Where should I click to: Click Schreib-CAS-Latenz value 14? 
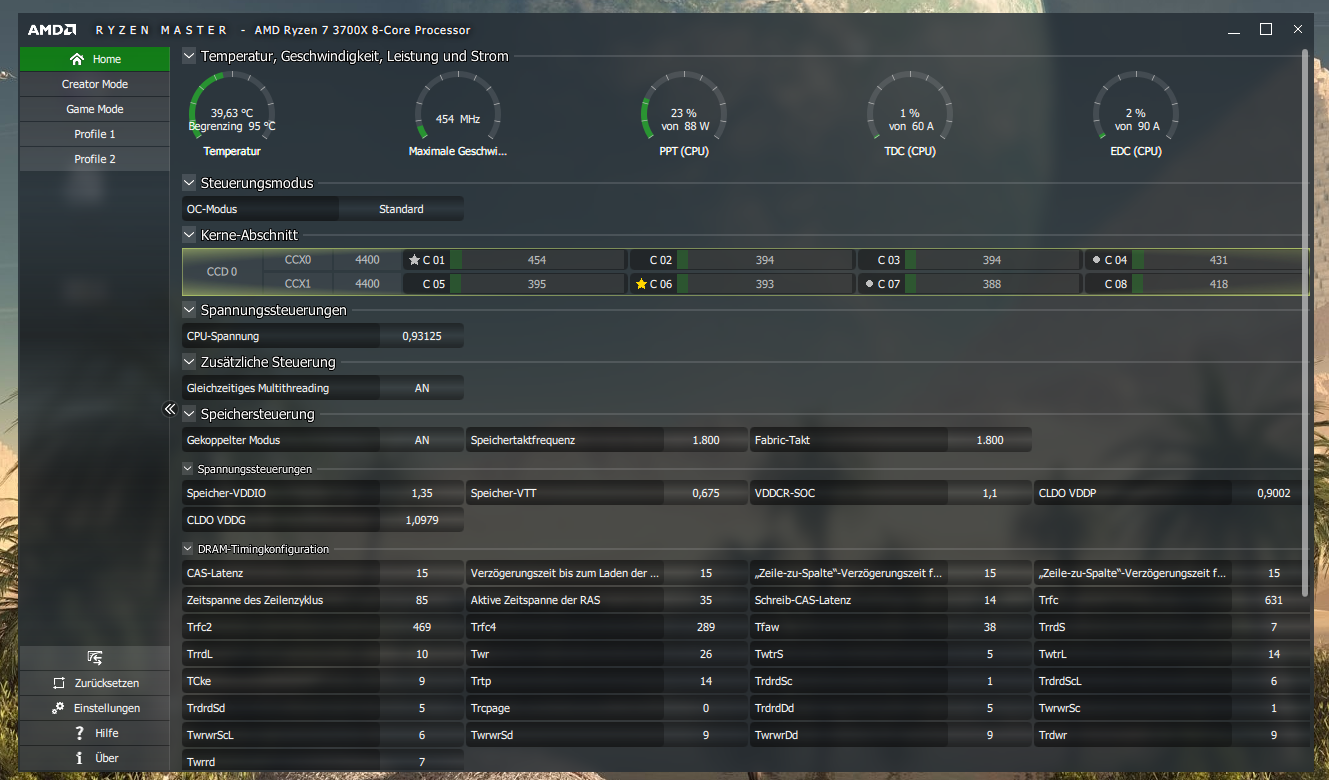click(990, 600)
